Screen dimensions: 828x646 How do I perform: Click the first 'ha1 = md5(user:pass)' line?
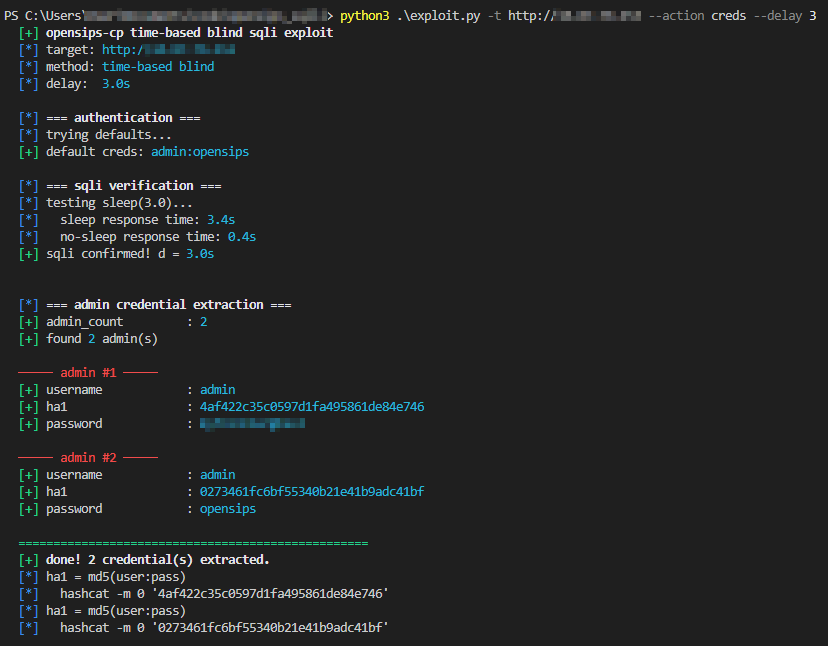coord(116,577)
